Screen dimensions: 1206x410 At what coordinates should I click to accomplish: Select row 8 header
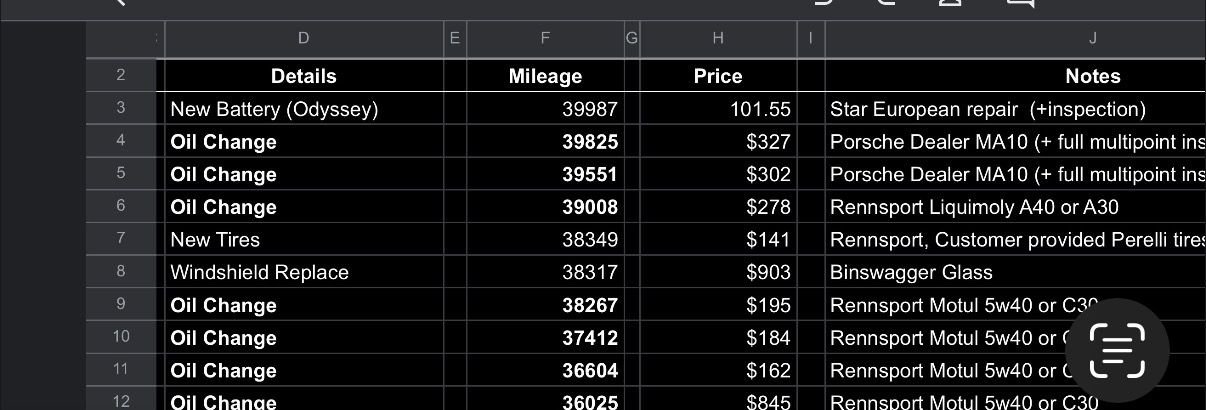pos(121,272)
